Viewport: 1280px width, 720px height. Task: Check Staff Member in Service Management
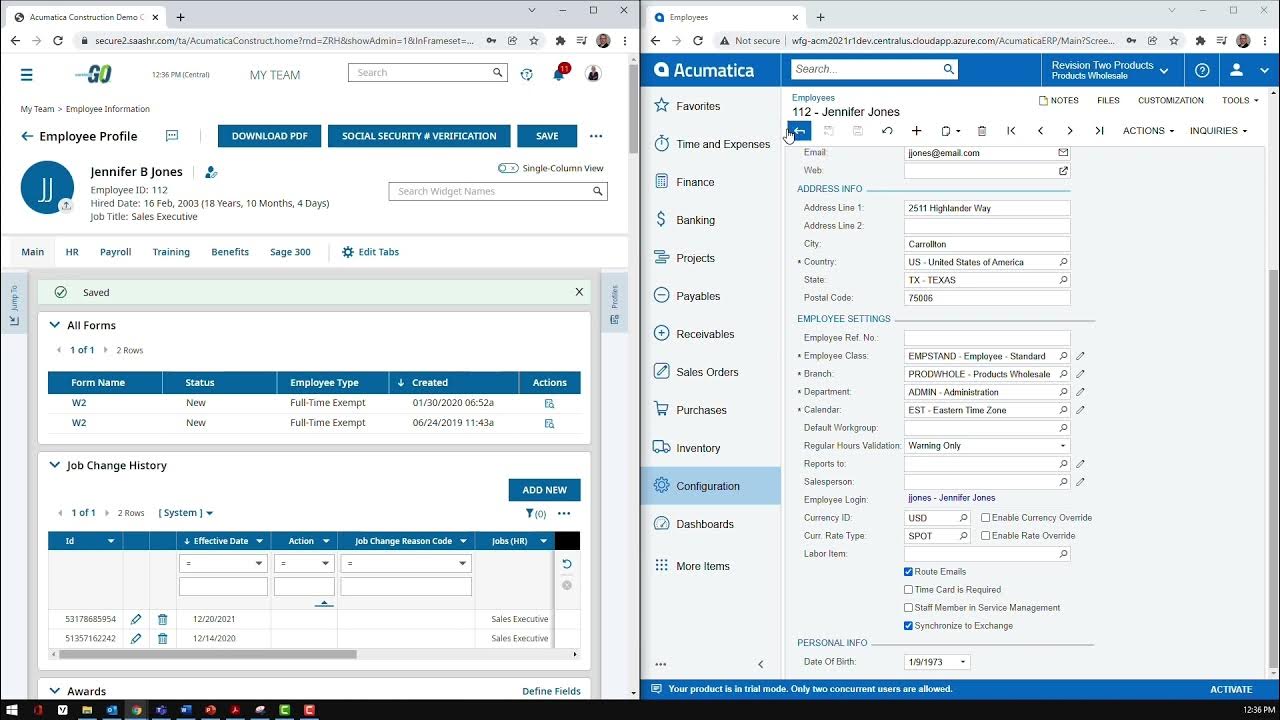[908, 608]
